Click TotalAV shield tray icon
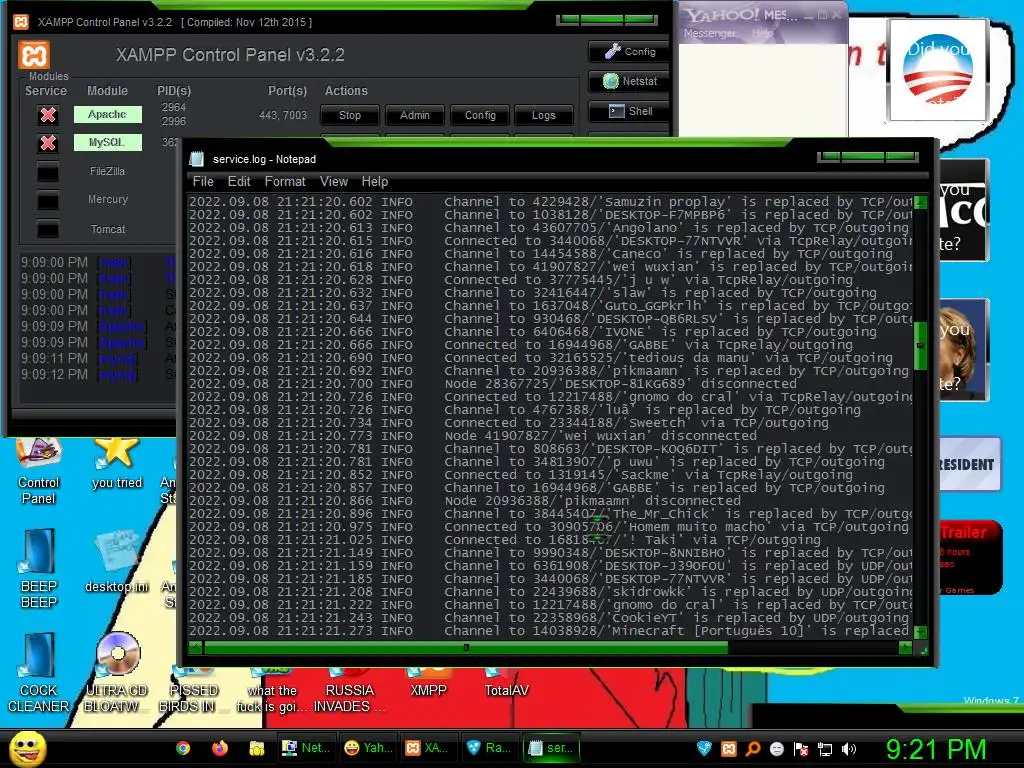This screenshot has height=768, width=1024. coord(703,748)
